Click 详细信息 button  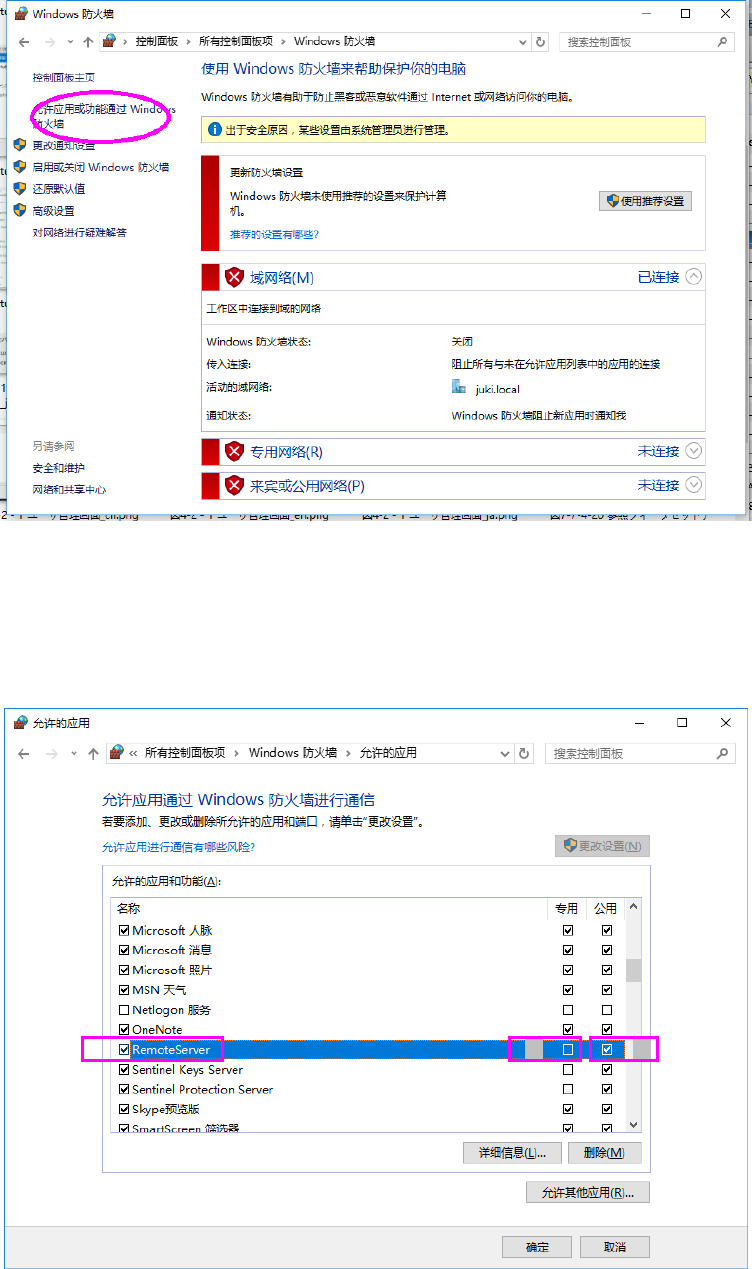(511, 1153)
